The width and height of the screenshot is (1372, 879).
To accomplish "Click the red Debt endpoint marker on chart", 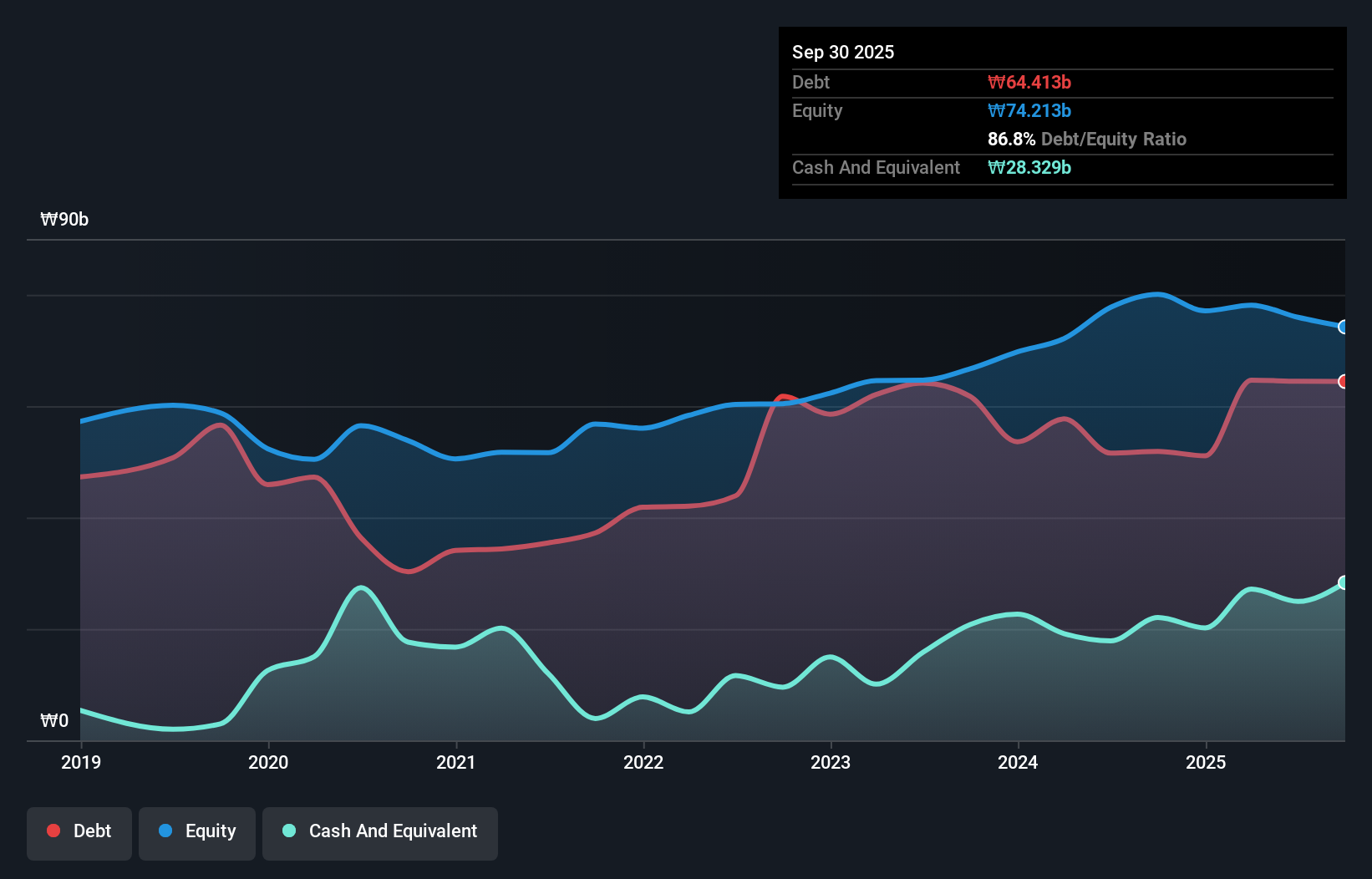I will (1344, 381).
